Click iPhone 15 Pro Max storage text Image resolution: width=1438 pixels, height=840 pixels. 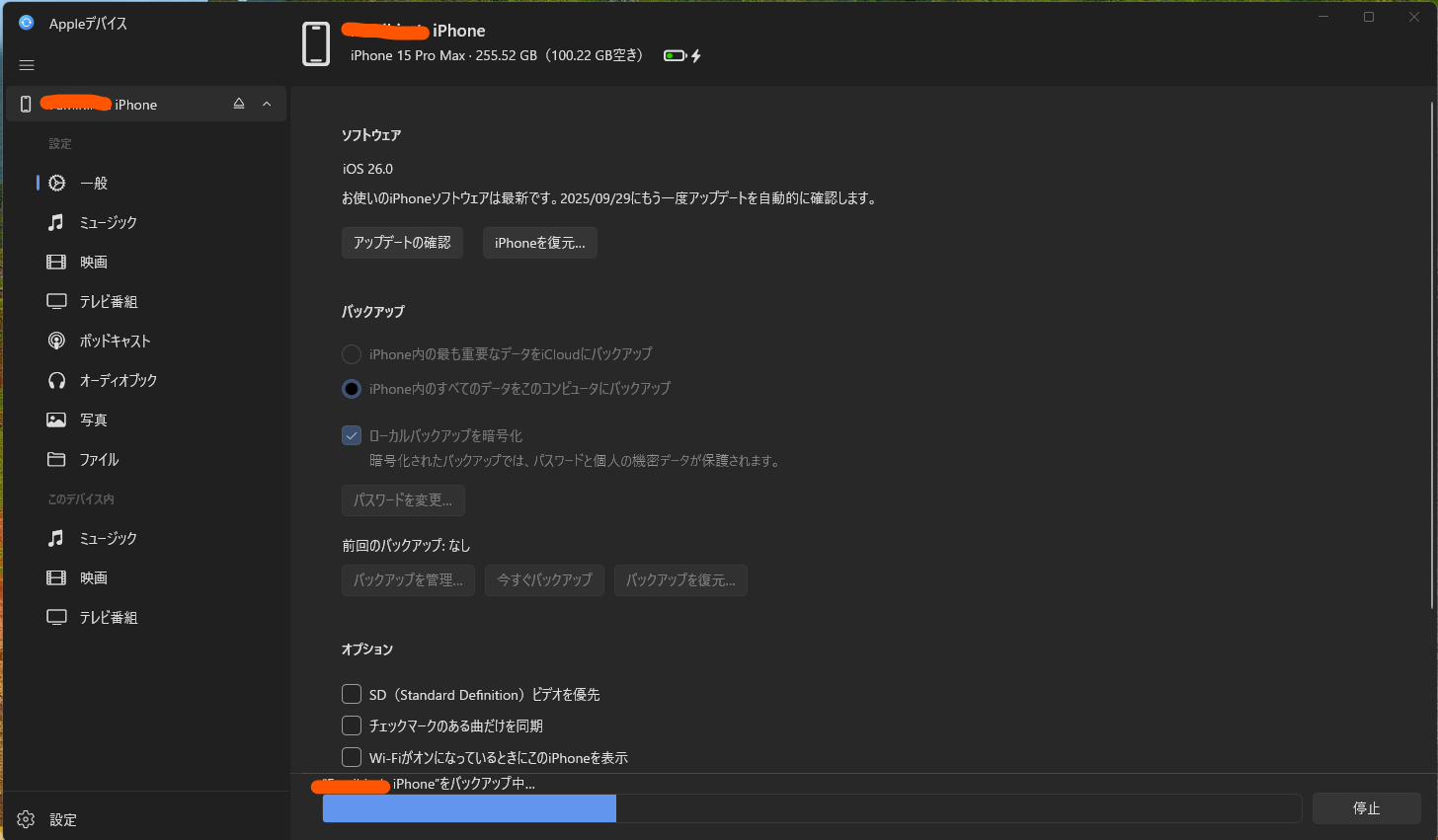tap(497, 55)
